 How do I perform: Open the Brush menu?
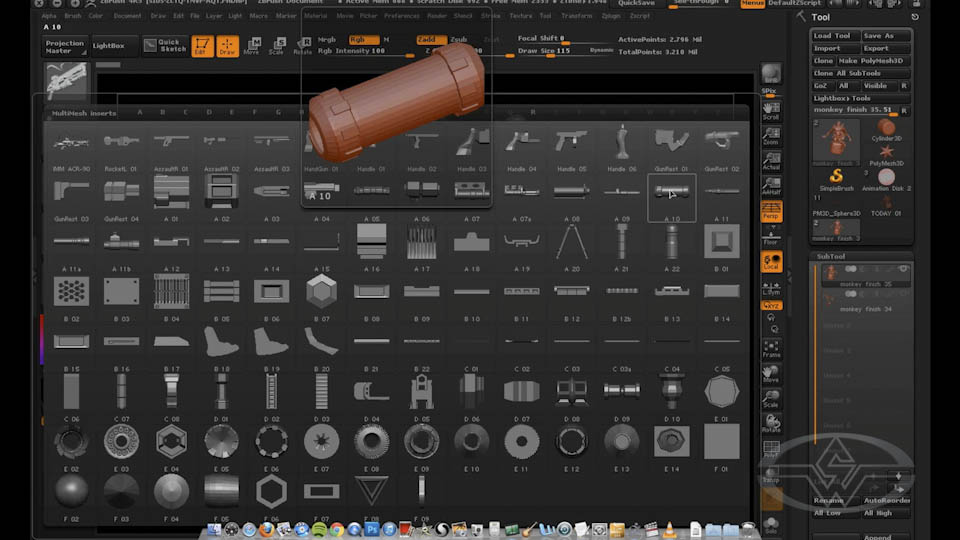[x=72, y=16]
